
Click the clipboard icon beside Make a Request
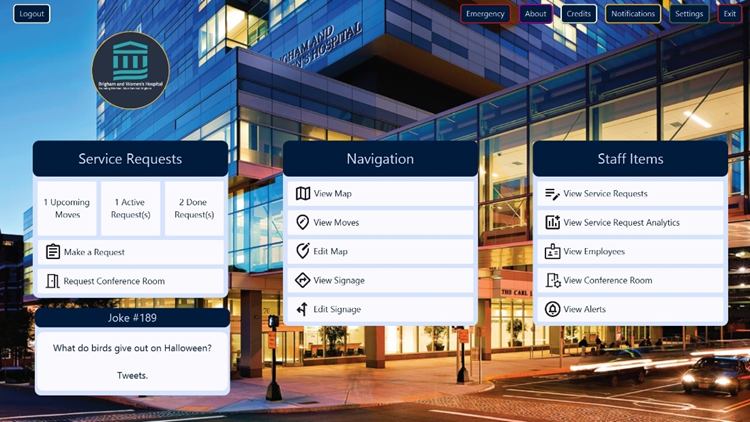click(53, 252)
